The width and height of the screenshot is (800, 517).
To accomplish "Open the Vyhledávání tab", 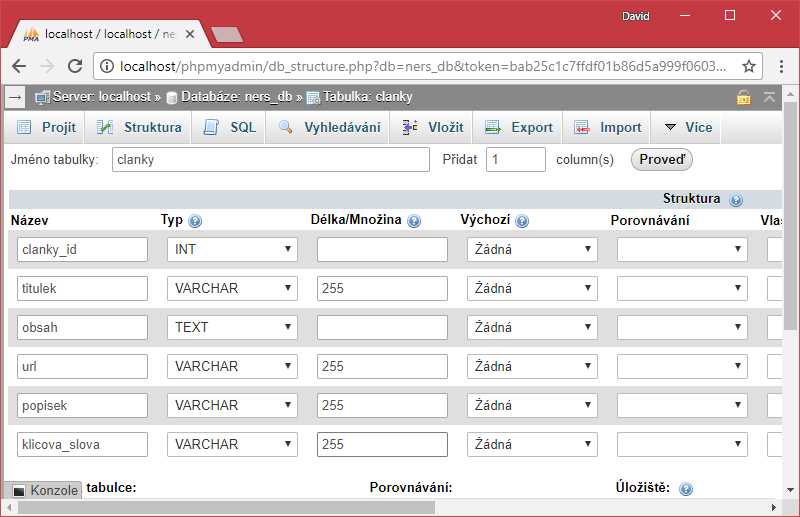I will (330, 128).
